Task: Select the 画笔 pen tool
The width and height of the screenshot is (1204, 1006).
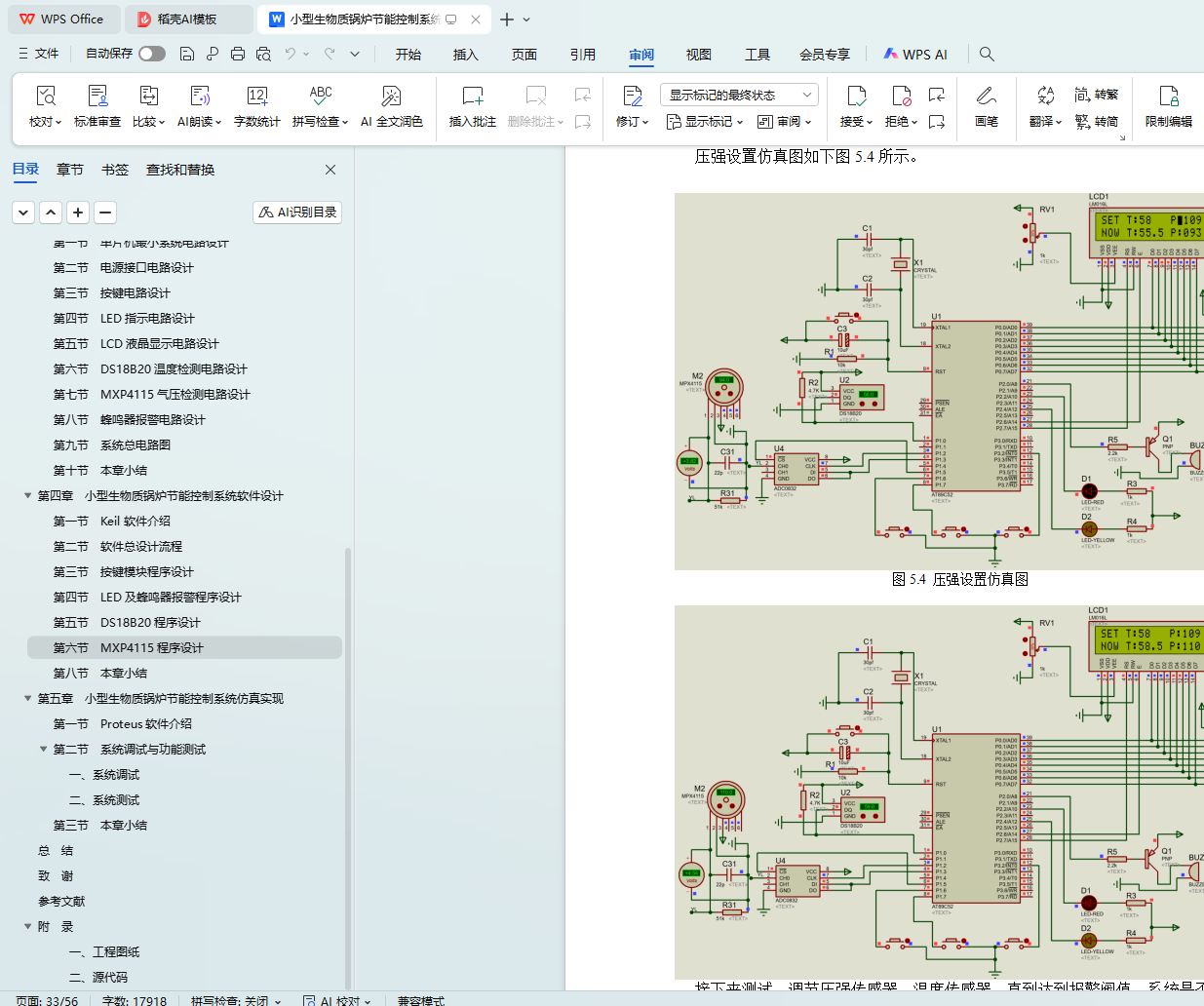Action: tap(986, 97)
